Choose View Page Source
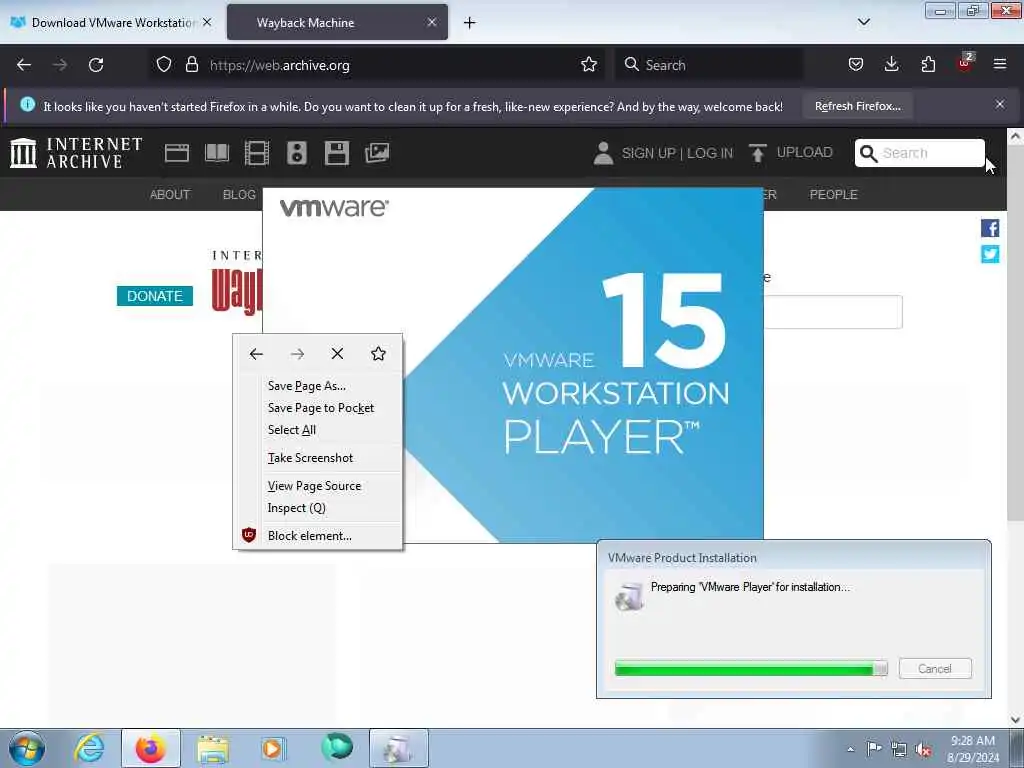Screen dimensions: 1024x768 (320, 486)
